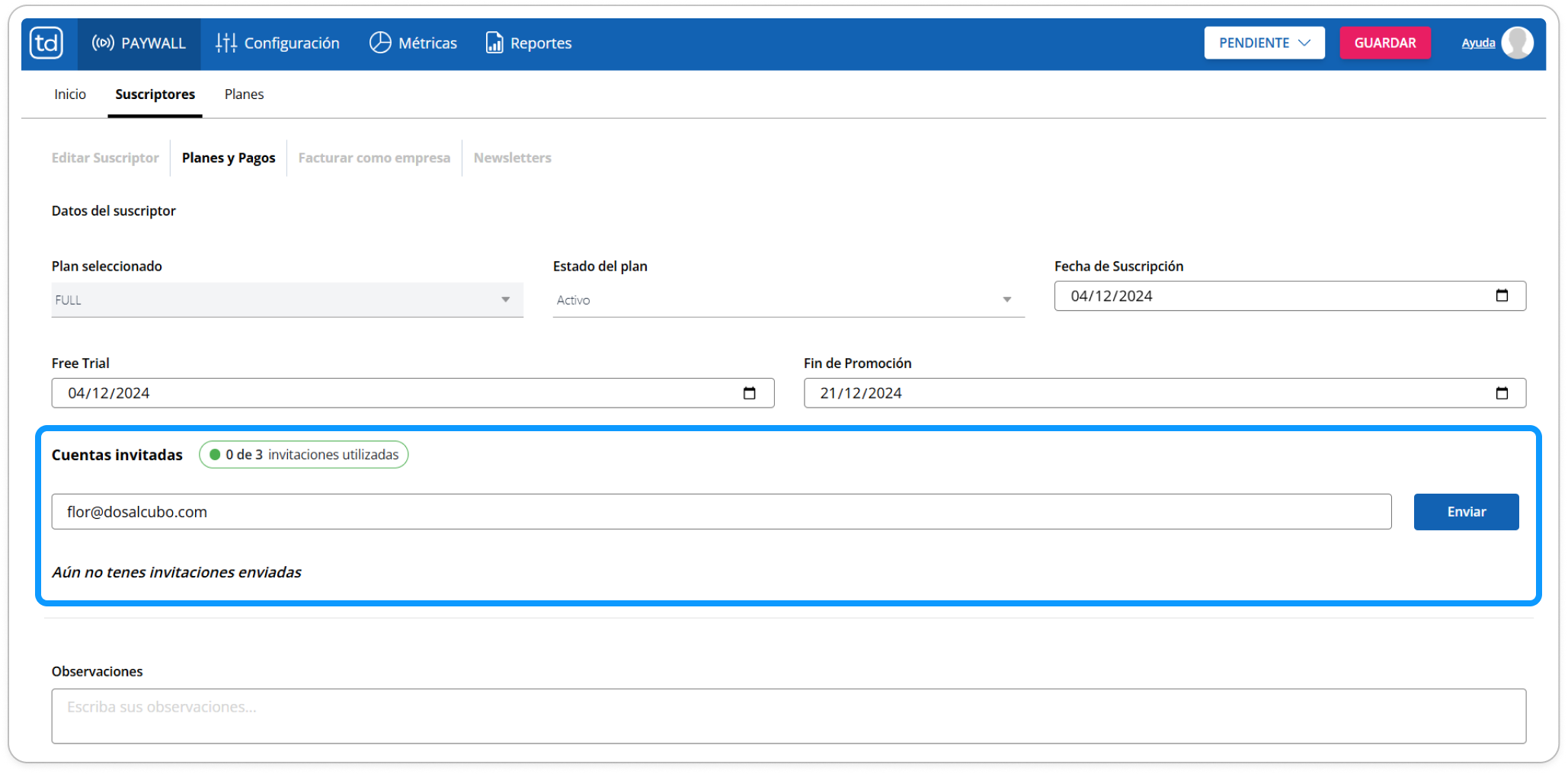
Task: Click the Observaciones text area
Action: [789, 716]
